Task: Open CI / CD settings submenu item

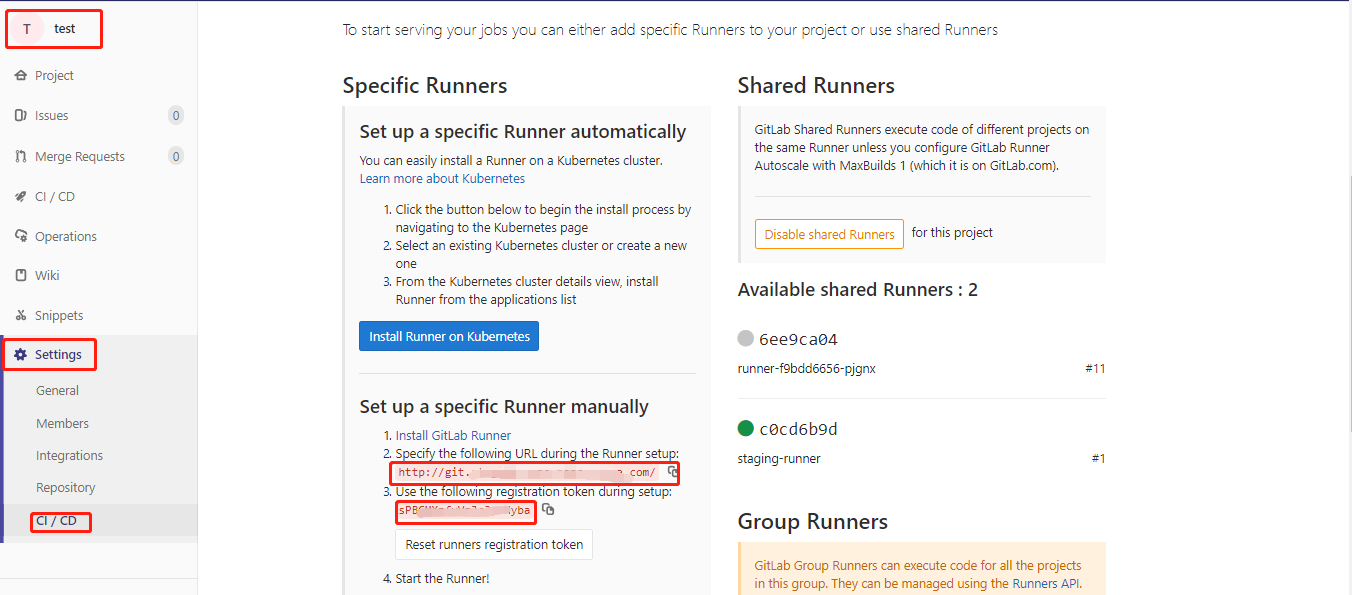Action: pyautogui.click(x=56, y=521)
